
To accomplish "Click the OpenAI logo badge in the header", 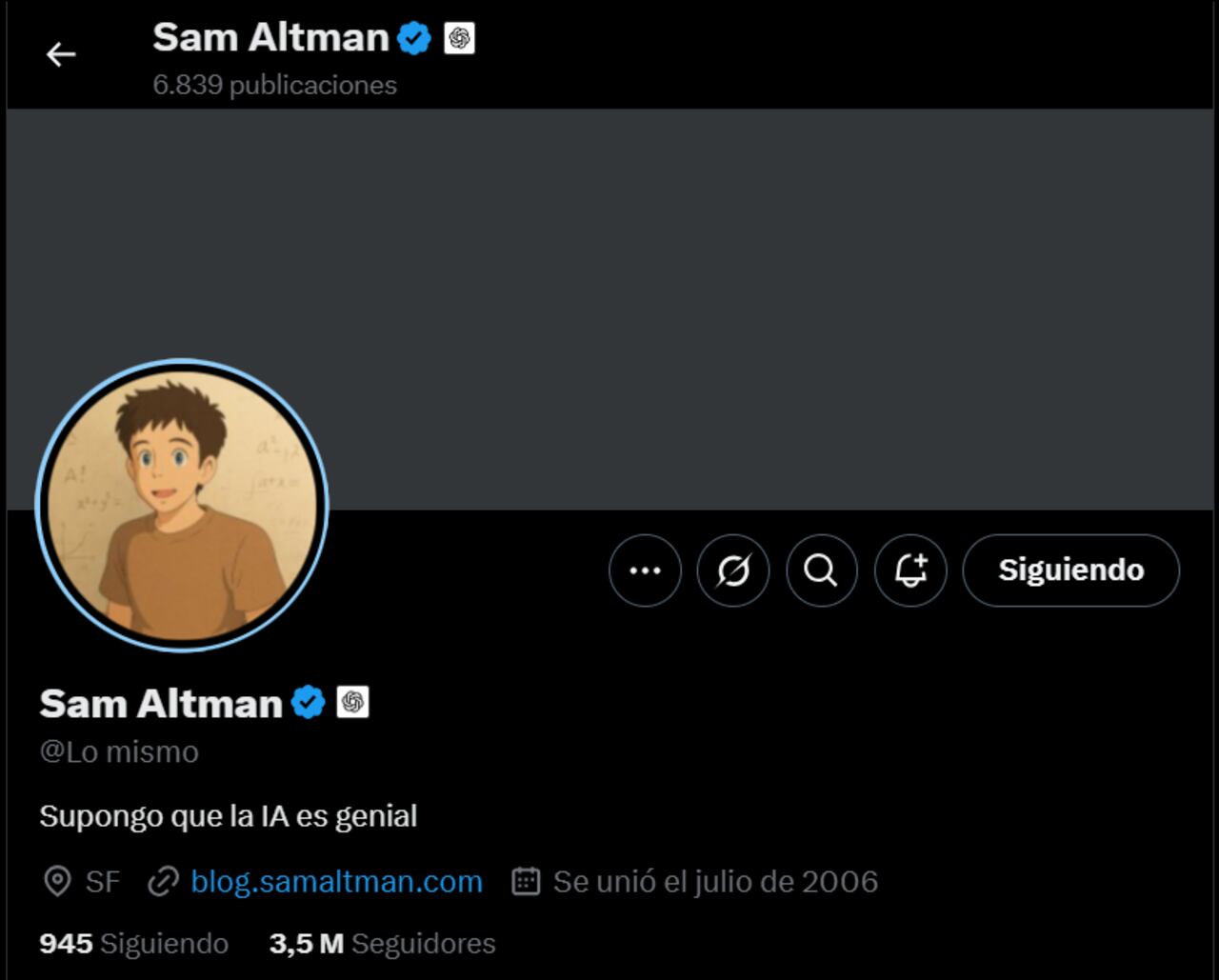I will [460, 39].
